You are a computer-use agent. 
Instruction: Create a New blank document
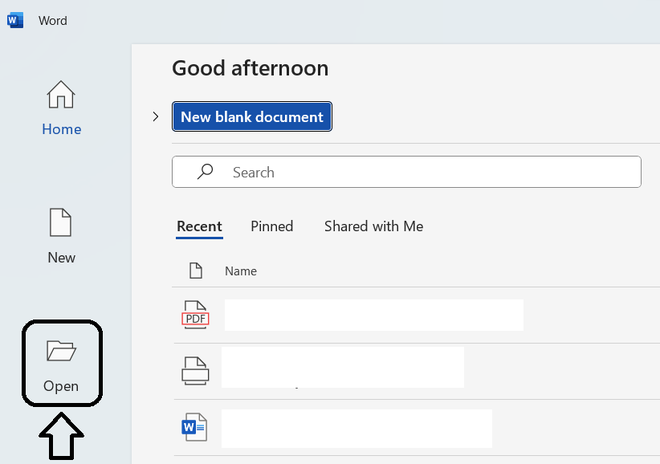point(252,117)
